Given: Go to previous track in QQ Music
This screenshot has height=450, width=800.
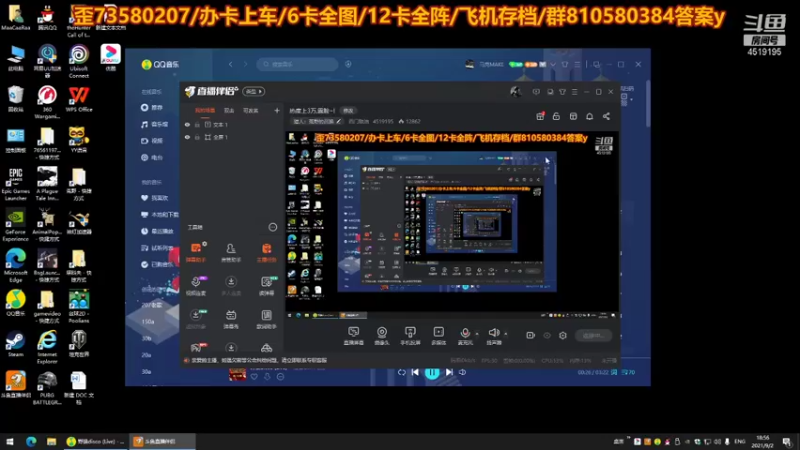Looking at the screenshot, I should click(x=415, y=372).
